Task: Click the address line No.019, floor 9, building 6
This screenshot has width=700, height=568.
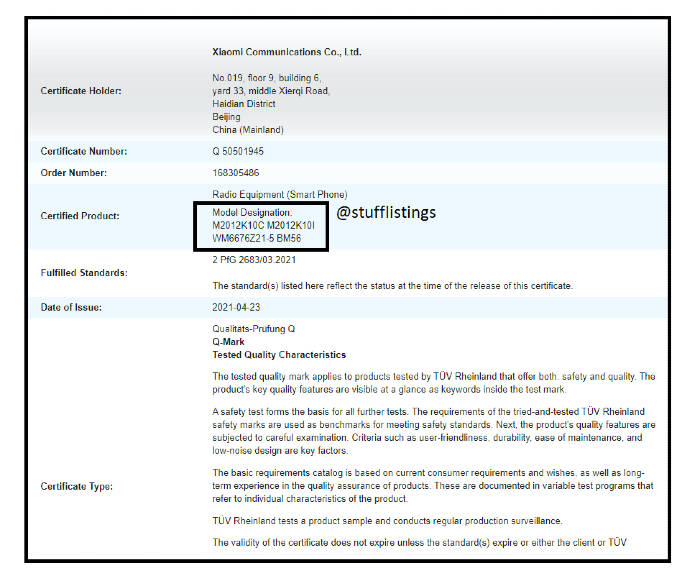Action: (x=267, y=78)
